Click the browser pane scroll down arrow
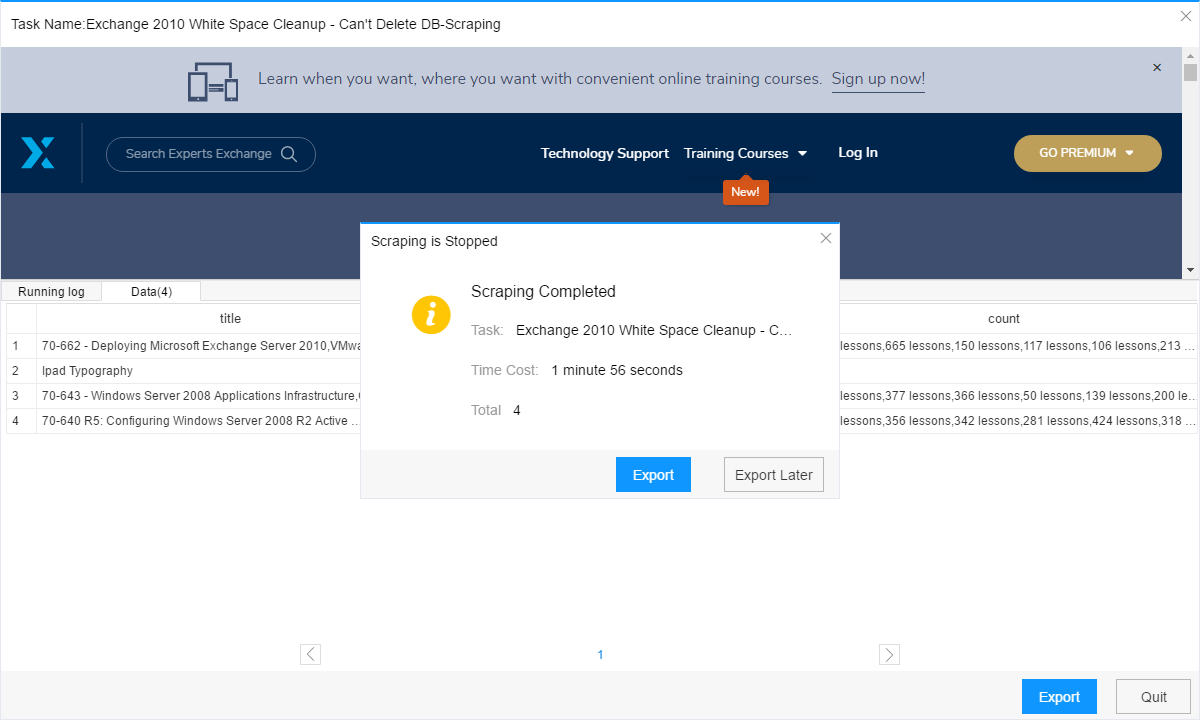Screen dimensions: 1200x720 (x=1190, y=270)
